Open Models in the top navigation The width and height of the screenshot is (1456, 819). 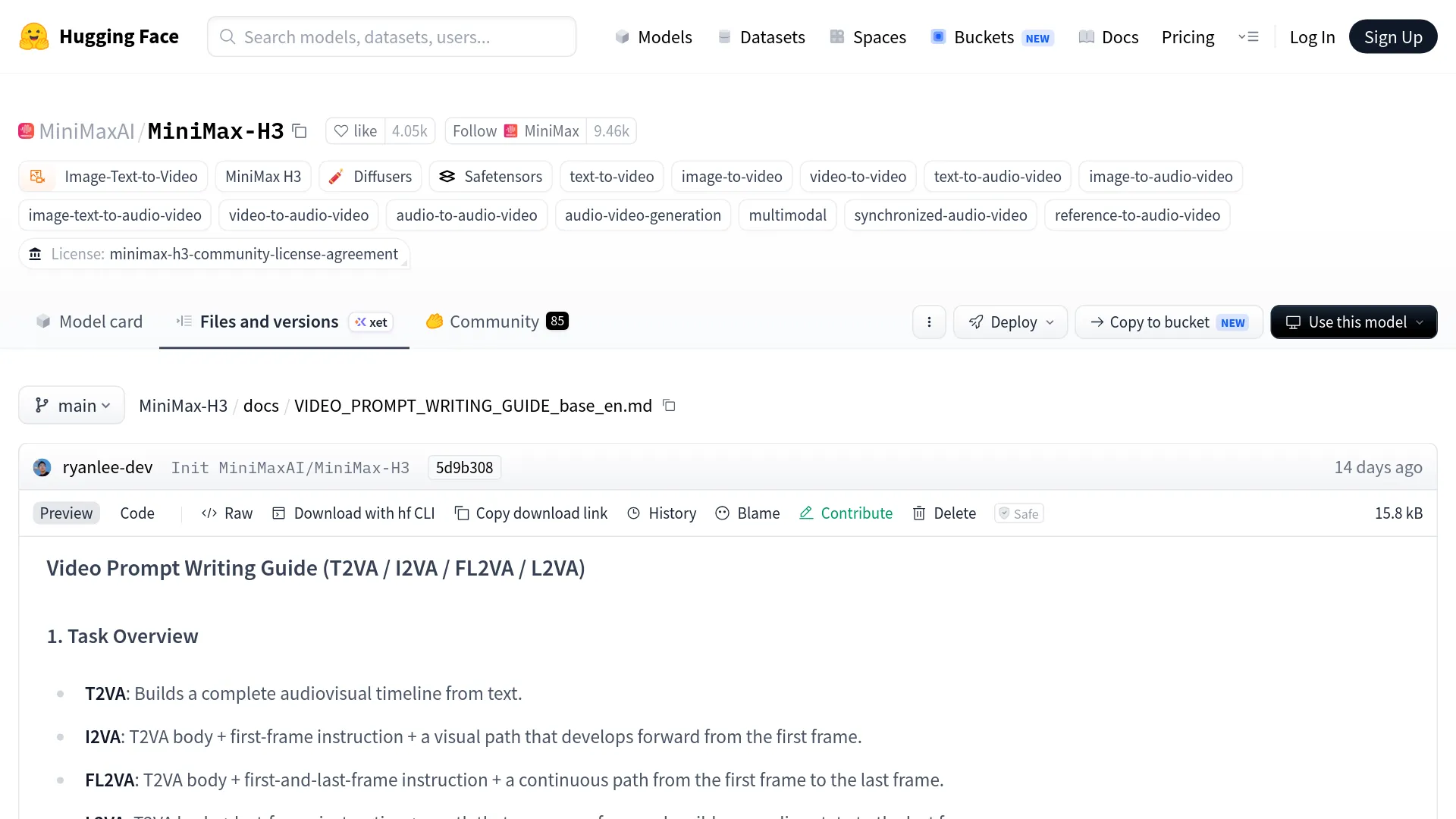[653, 36]
